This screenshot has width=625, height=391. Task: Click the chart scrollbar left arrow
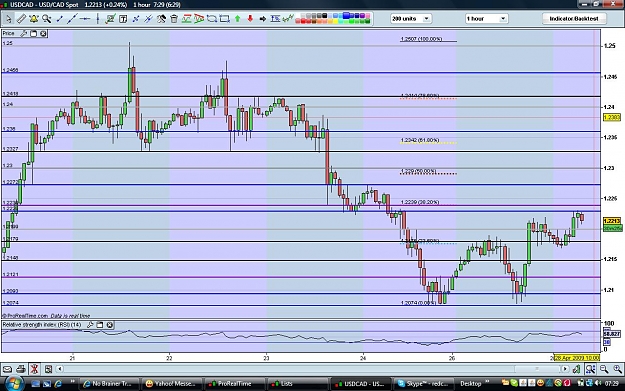click(60, 369)
